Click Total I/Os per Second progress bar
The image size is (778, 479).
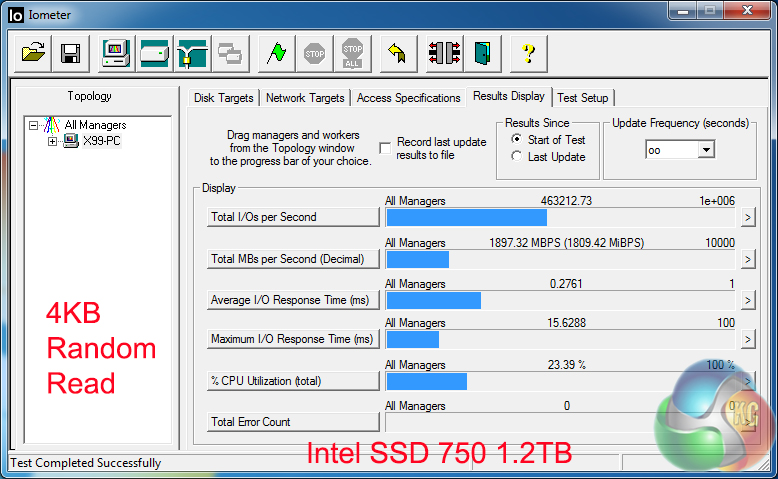click(560, 217)
